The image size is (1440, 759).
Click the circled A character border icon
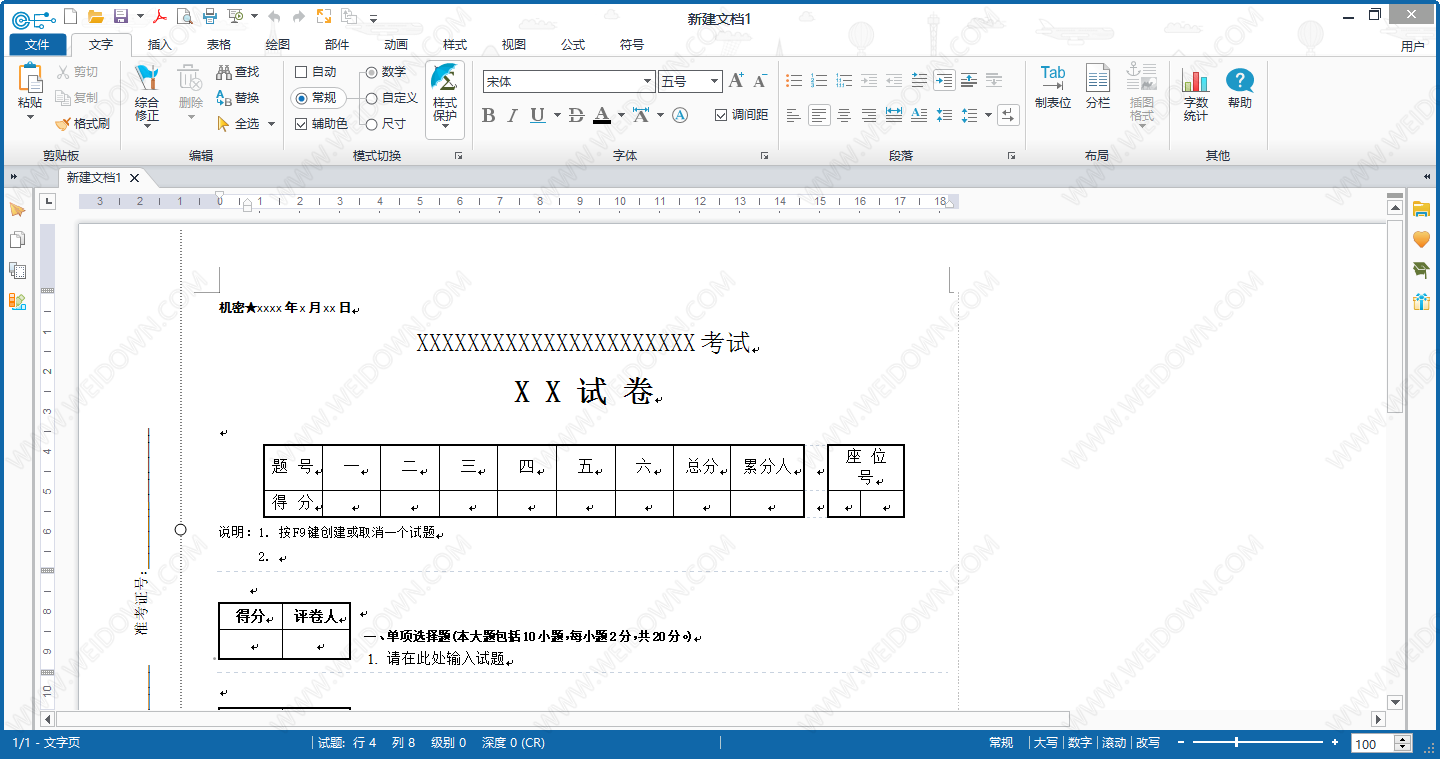[680, 116]
